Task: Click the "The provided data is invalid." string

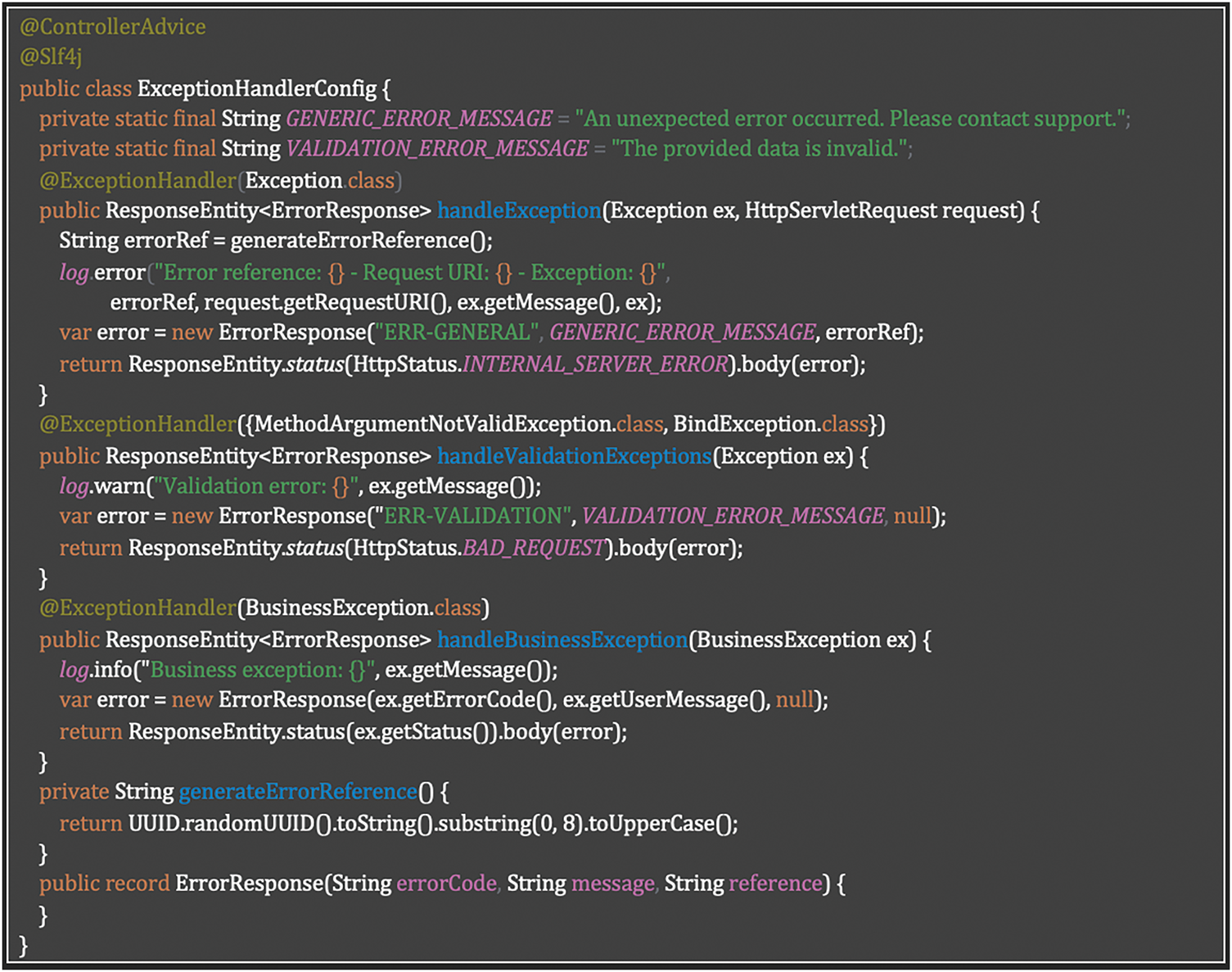Action: [761, 149]
